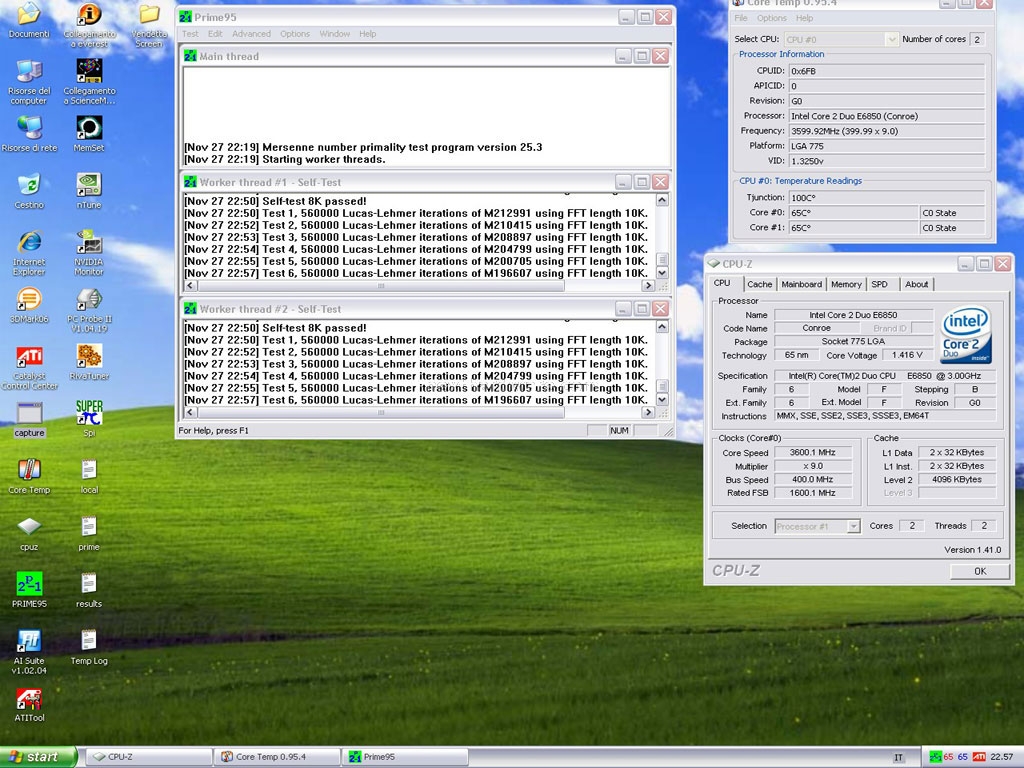Select the Collegamento a ScienceM... shortcut
1024x768 pixels.
89,82
